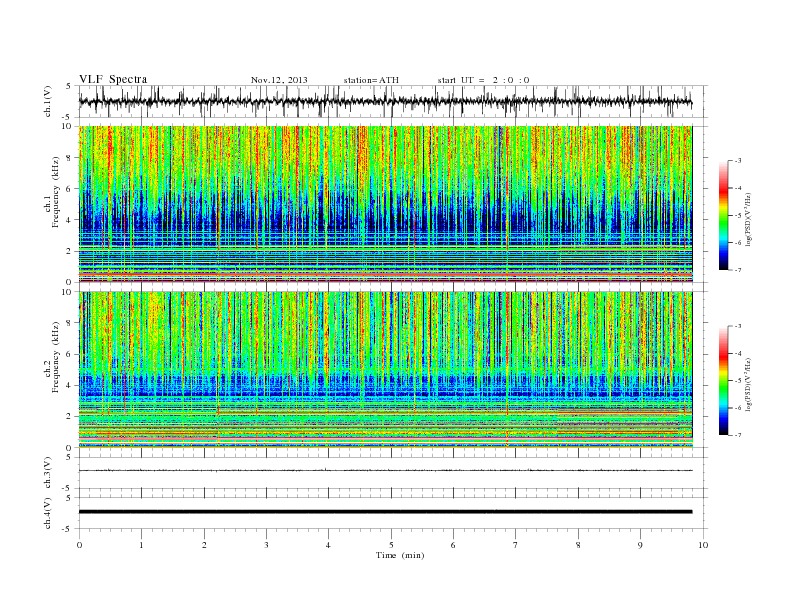Click the thick ch.4 voltage trace
Screen dimensions: 792x612
click(x=385, y=512)
